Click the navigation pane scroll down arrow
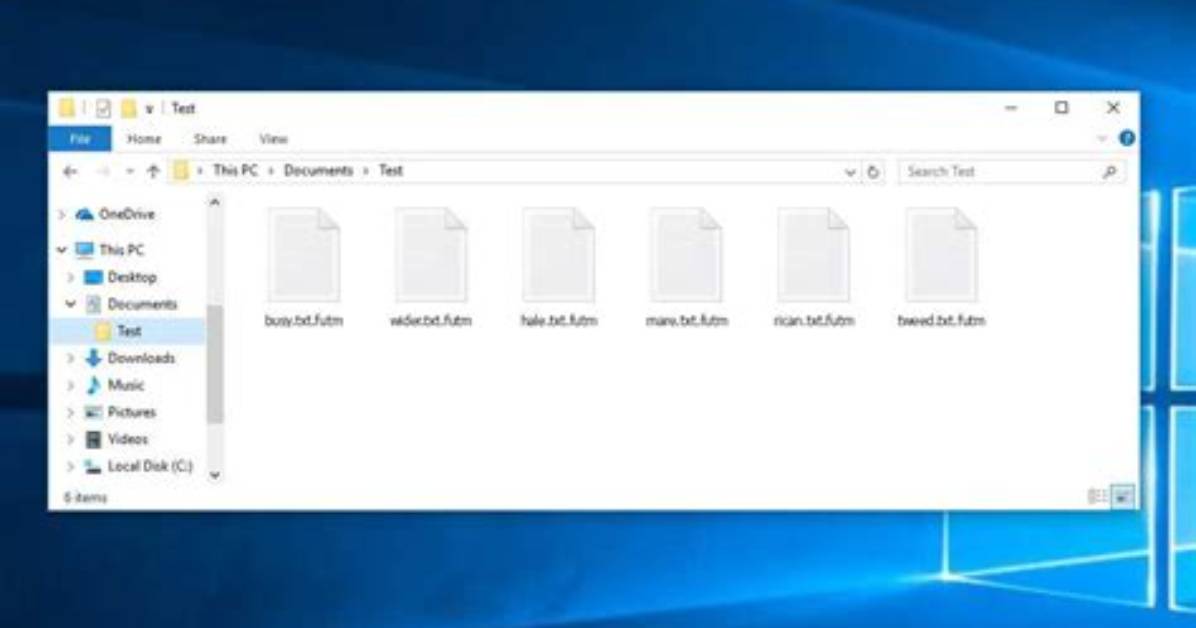This screenshot has height=628, width=1196. coord(215,475)
